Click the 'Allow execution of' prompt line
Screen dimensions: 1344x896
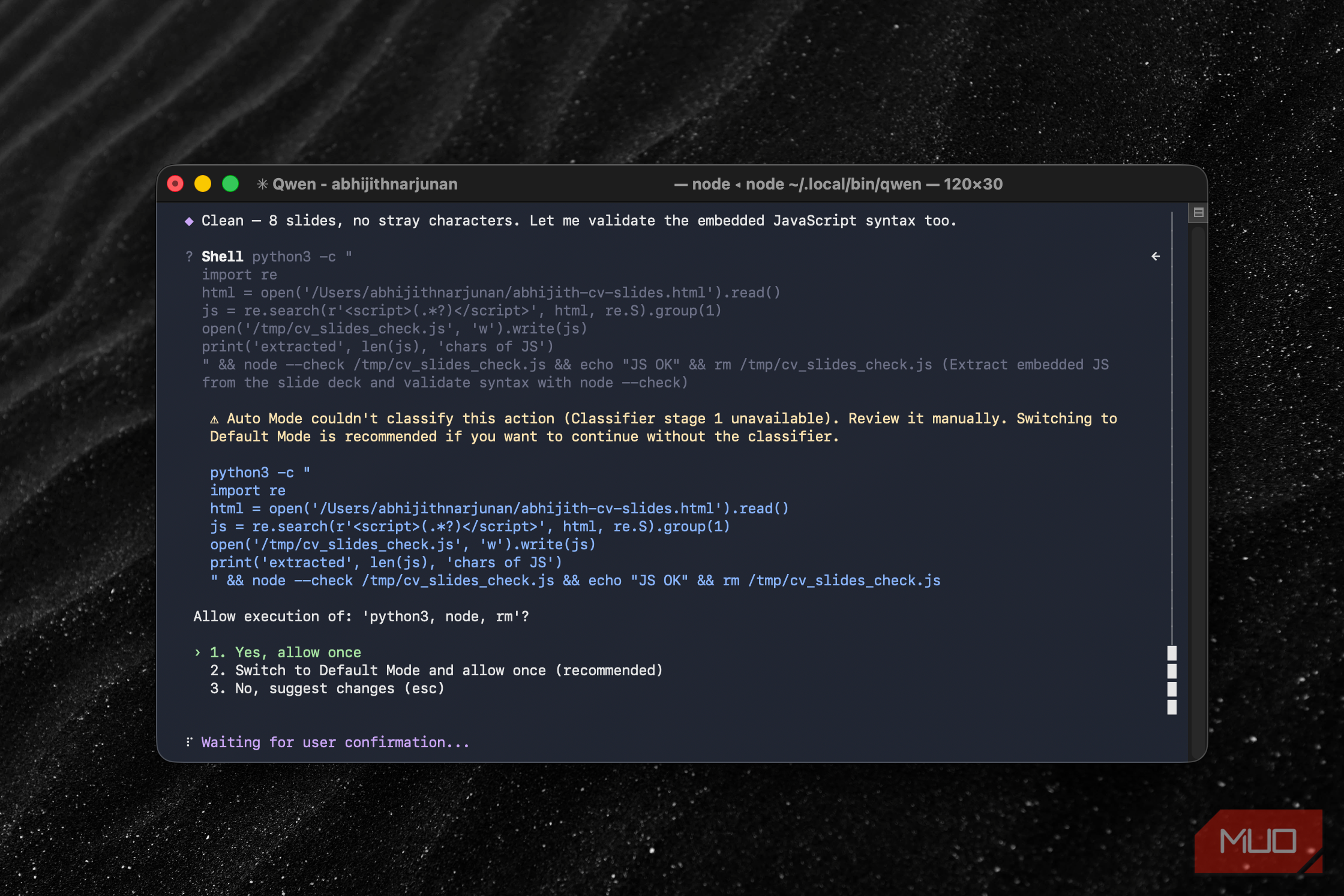click(361, 617)
